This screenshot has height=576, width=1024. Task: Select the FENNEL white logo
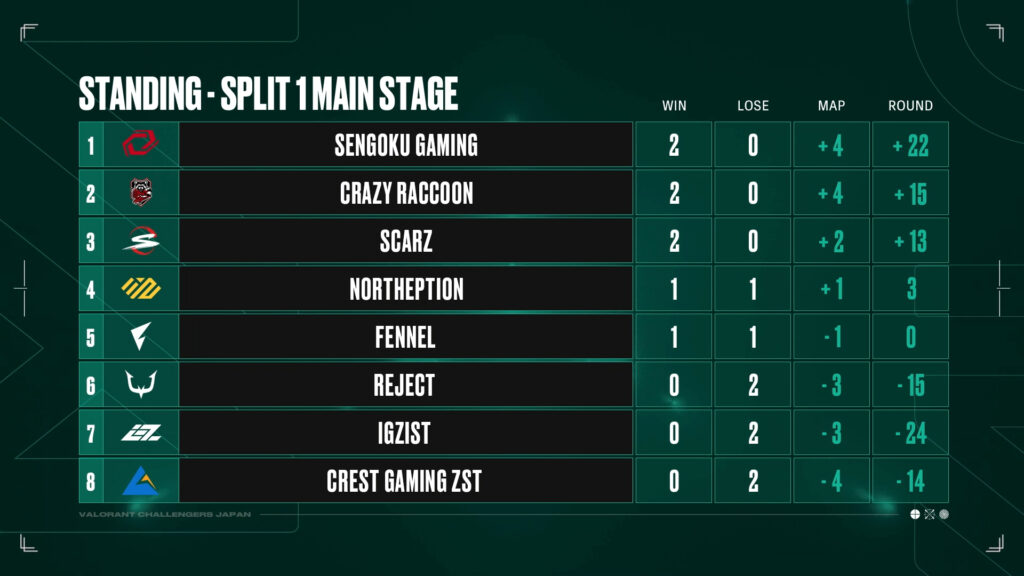(140, 336)
